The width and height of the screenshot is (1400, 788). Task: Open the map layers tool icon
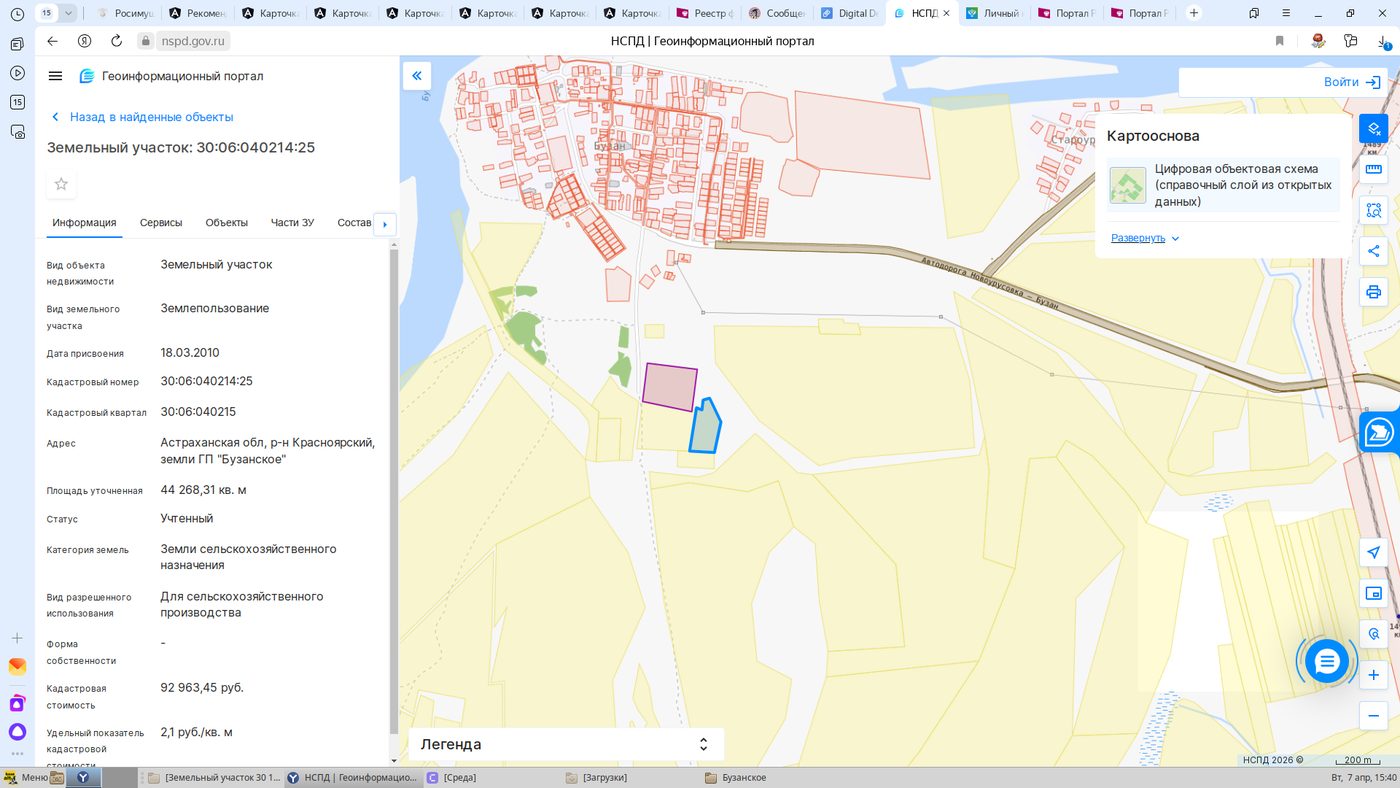click(x=1374, y=128)
